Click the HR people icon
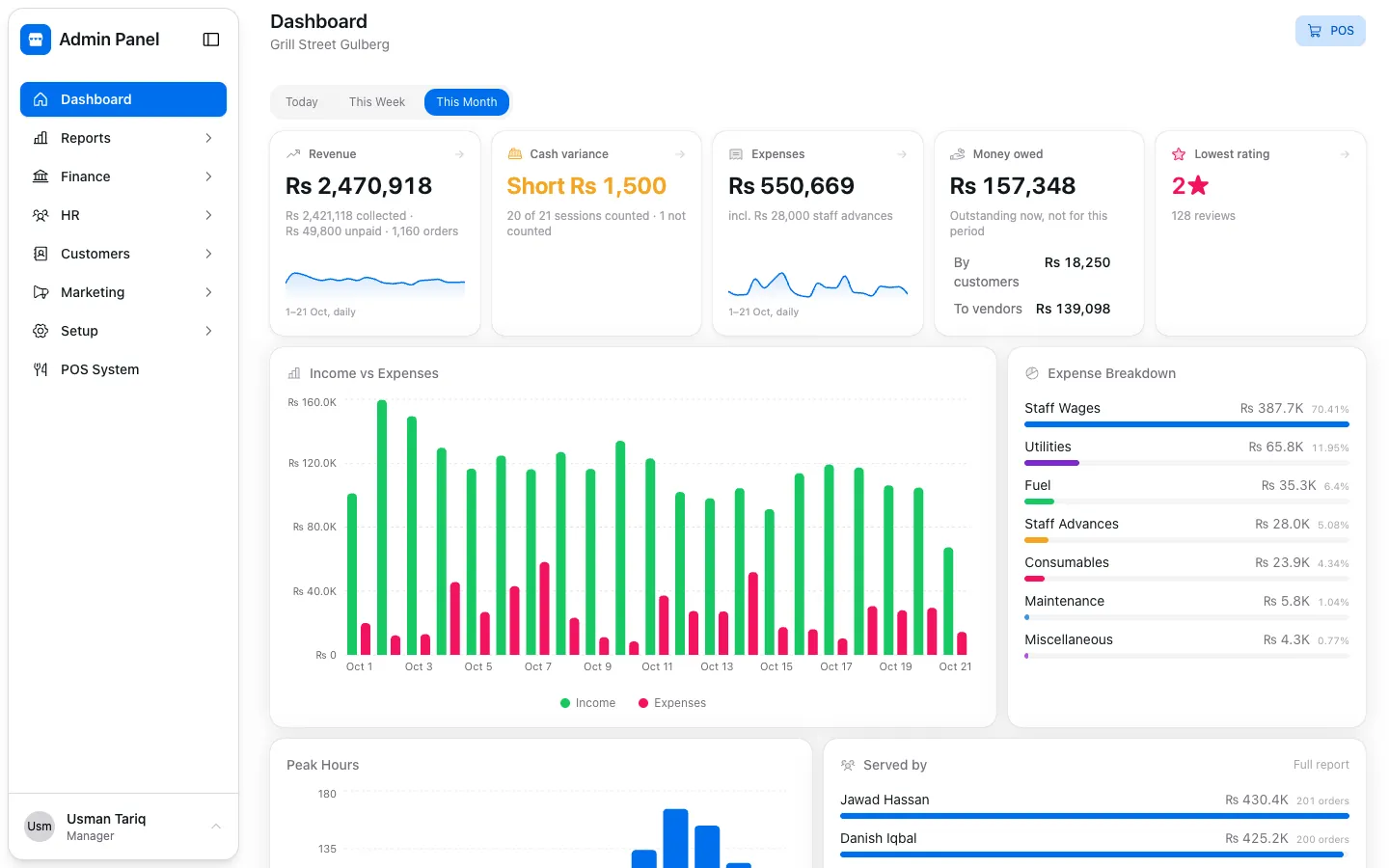Viewport: 1389px width, 868px height. [x=41, y=215]
